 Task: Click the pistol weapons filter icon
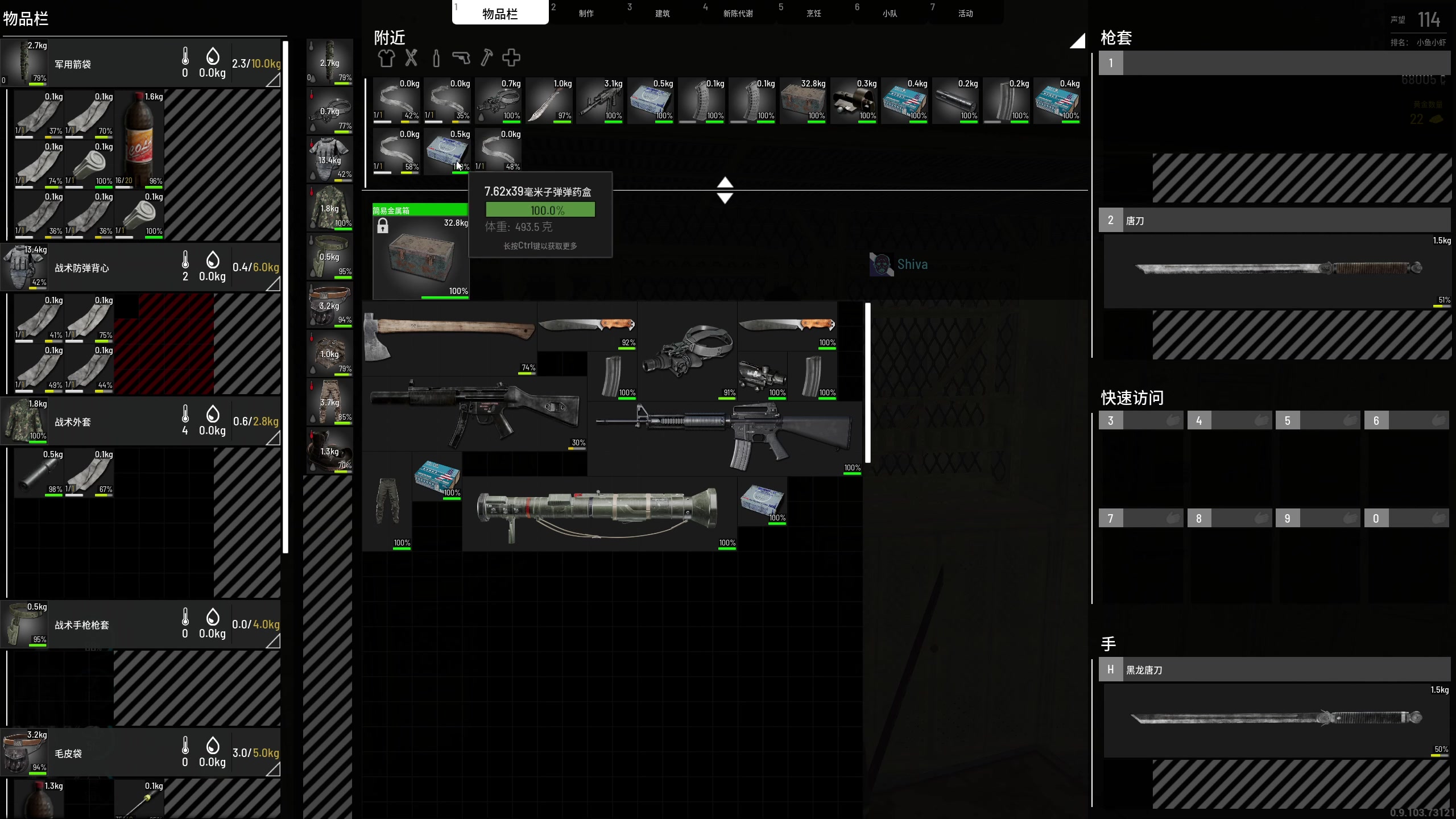461,58
